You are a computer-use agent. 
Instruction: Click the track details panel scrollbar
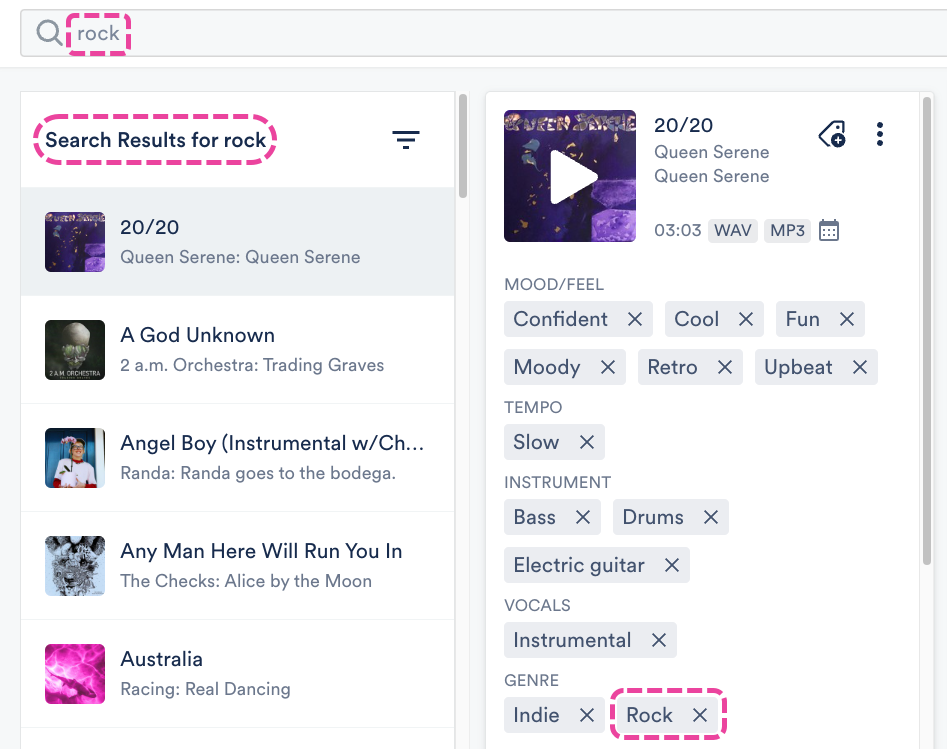pos(927,330)
